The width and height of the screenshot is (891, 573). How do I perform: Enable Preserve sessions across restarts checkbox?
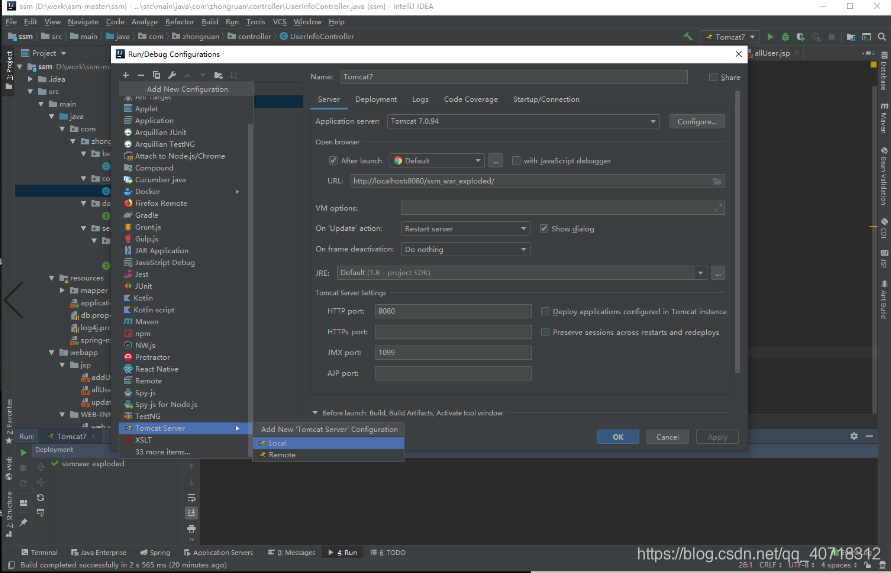click(x=545, y=332)
